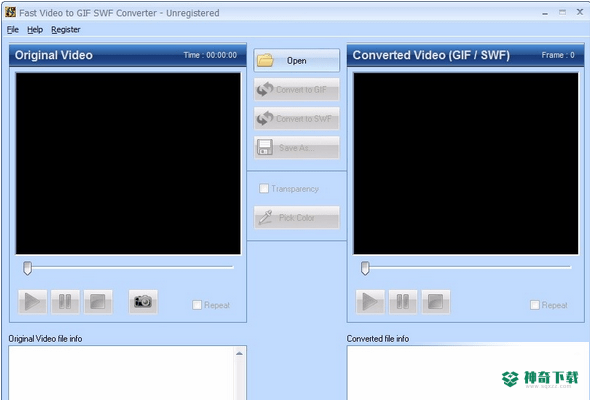Maximize the converter window

(562, 12)
